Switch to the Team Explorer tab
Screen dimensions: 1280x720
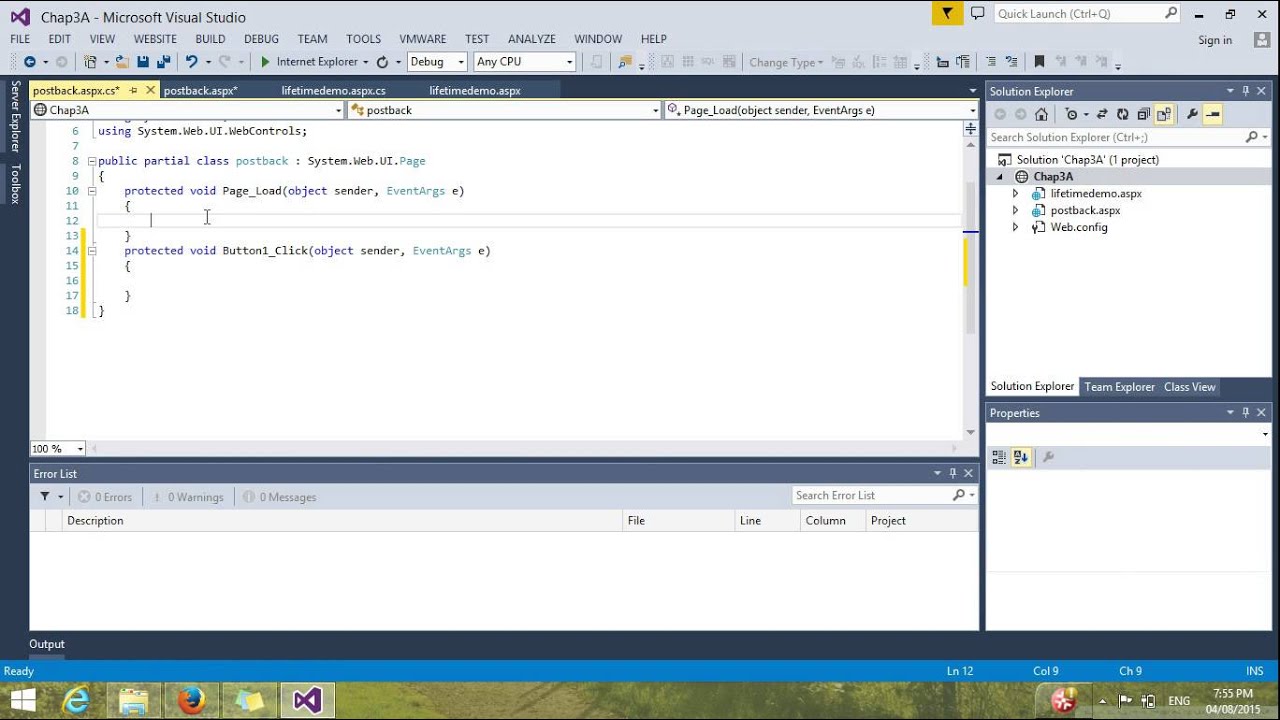(1119, 387)
